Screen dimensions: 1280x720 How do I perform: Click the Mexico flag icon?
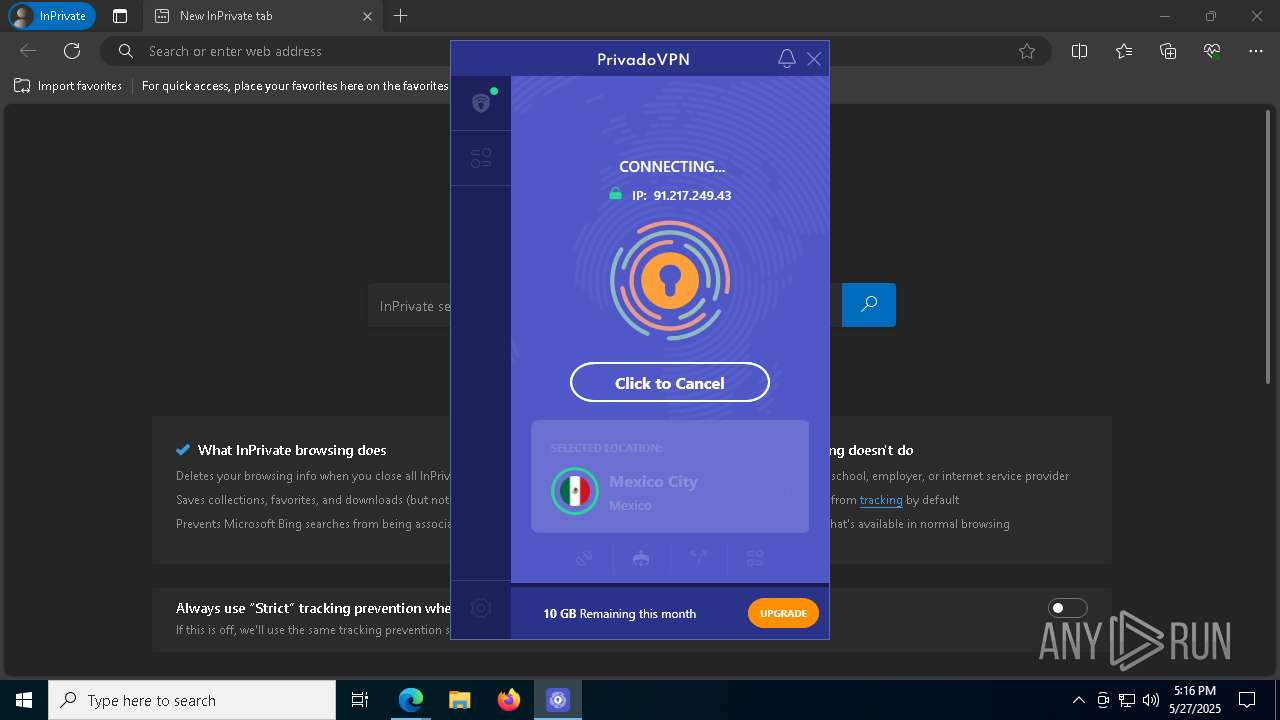tap(574, 491)
